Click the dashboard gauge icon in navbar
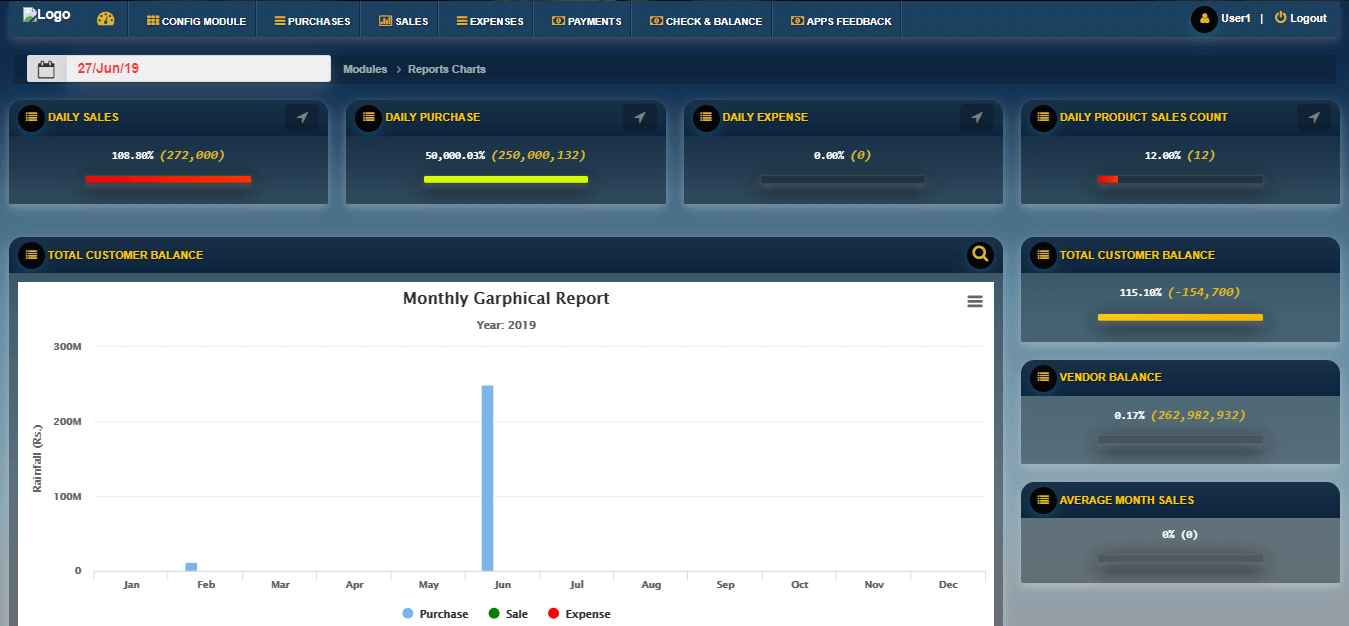This screenshot has height=626, width=1349. (x=106, y=19)
